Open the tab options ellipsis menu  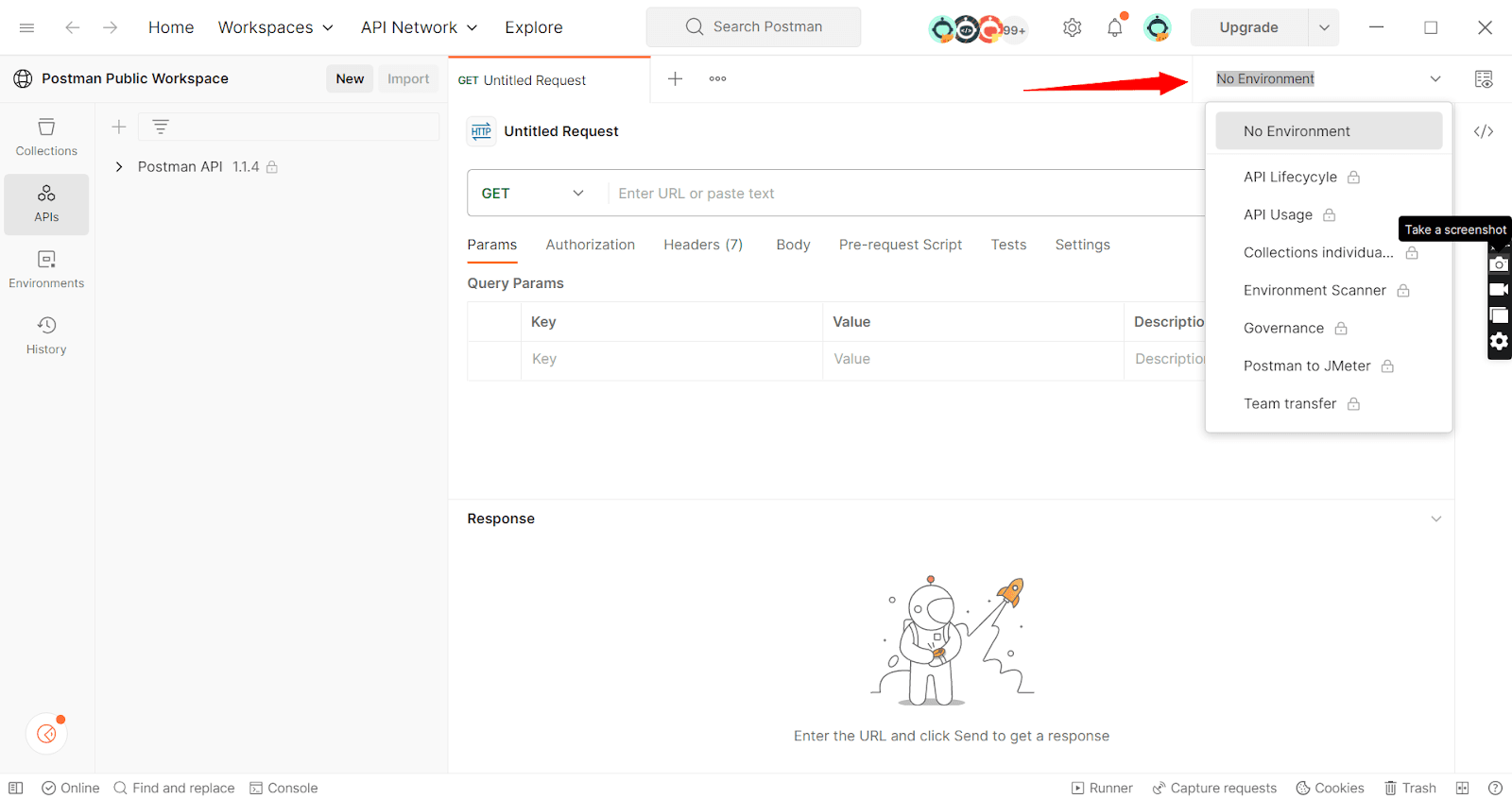tap(718, 79)
